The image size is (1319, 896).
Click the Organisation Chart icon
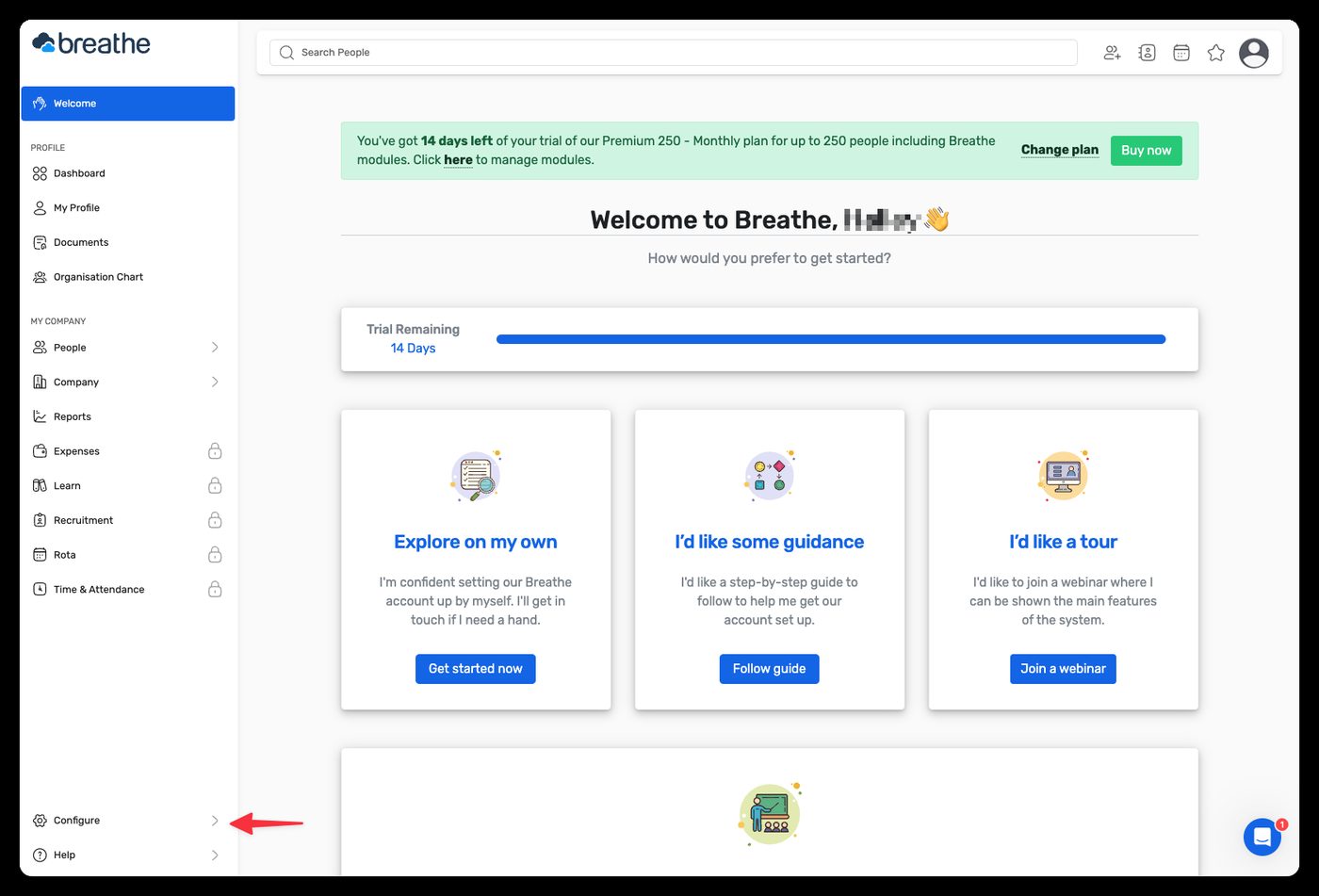click(x=40, y=277)
